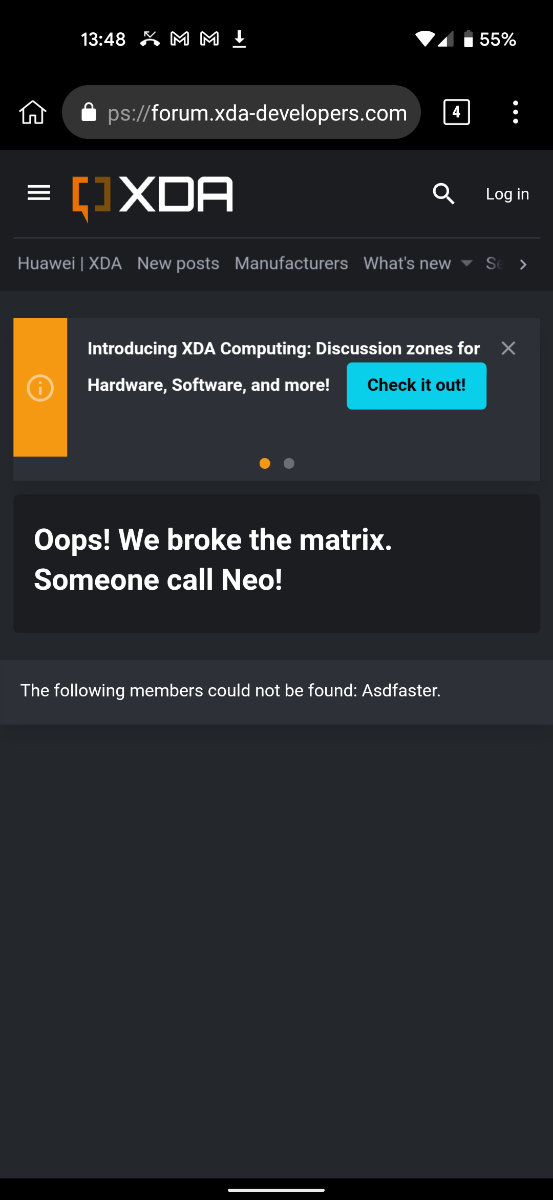Open the browser three-dot overflow menu
The height and width of the screenshot is (1200, 553).
pos(515,112)
